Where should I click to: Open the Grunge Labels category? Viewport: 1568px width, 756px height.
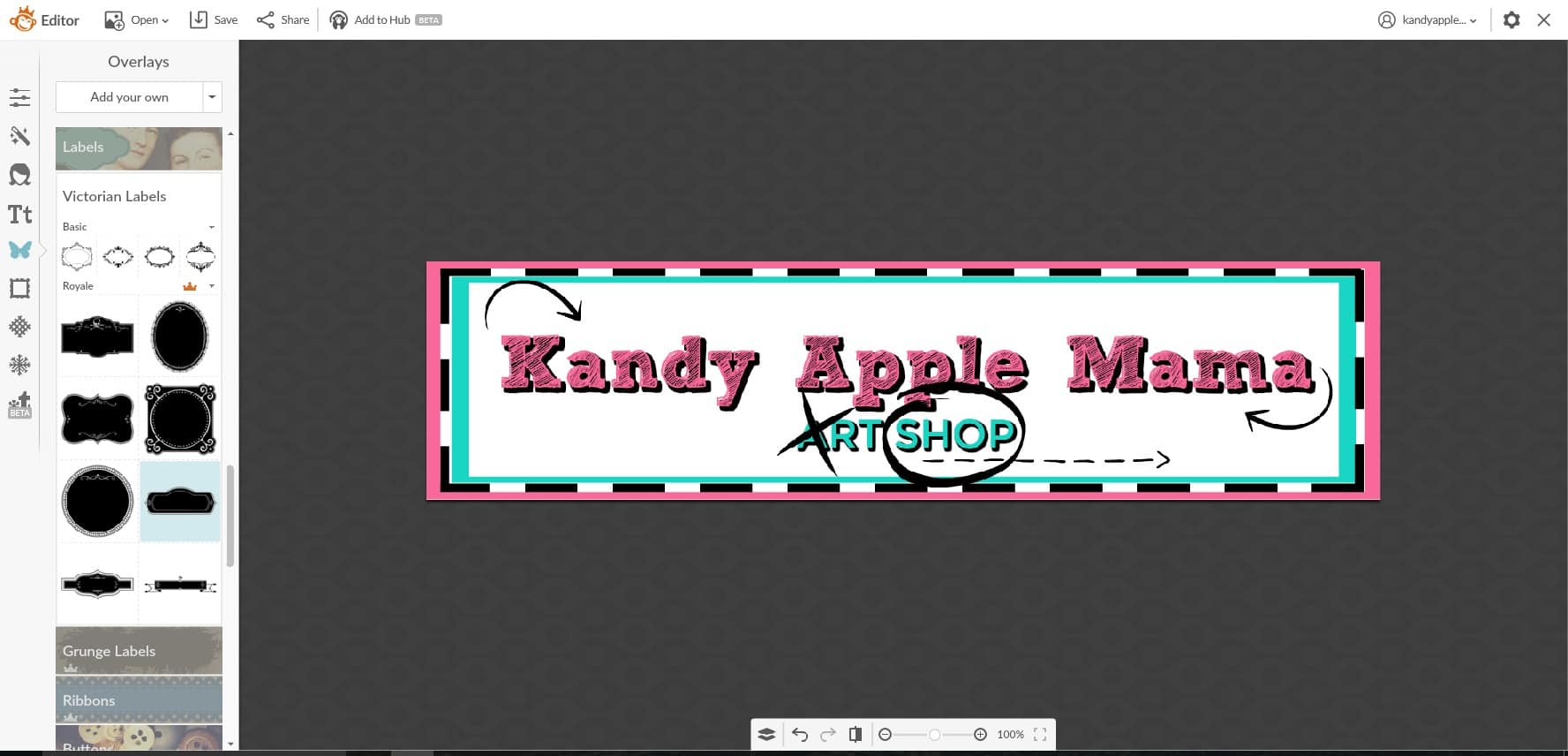pos(139,651)
